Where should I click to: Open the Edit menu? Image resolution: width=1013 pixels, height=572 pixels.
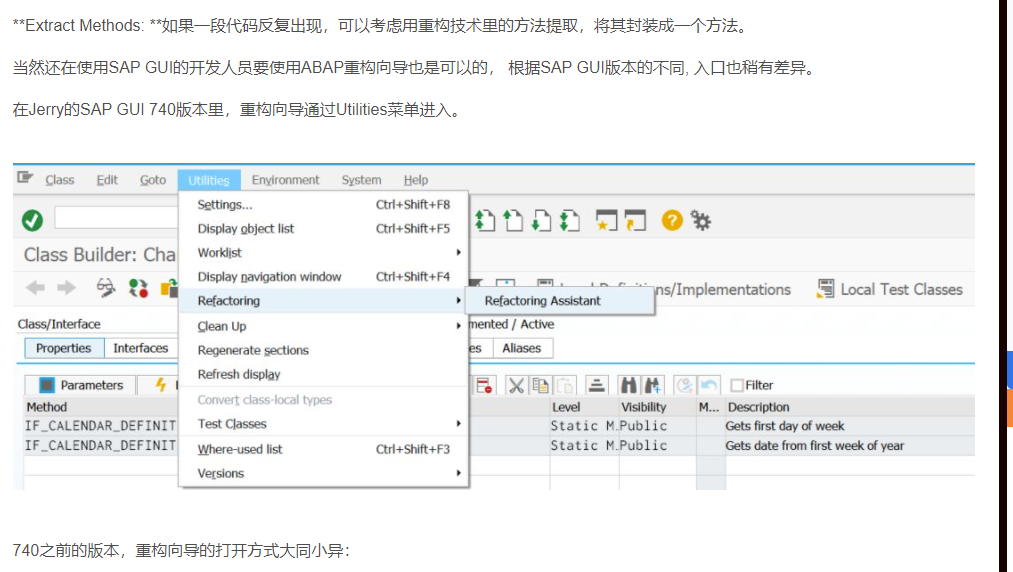(107, 180)
